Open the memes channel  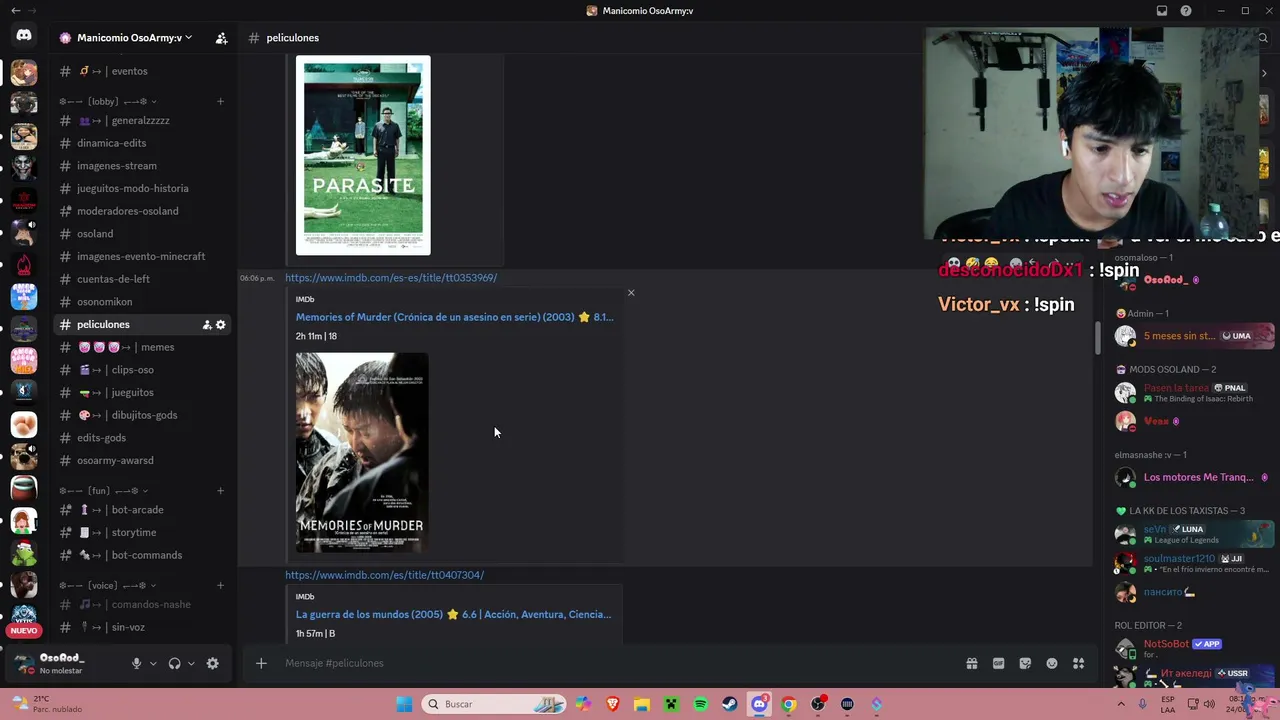(x=142, y=347)
